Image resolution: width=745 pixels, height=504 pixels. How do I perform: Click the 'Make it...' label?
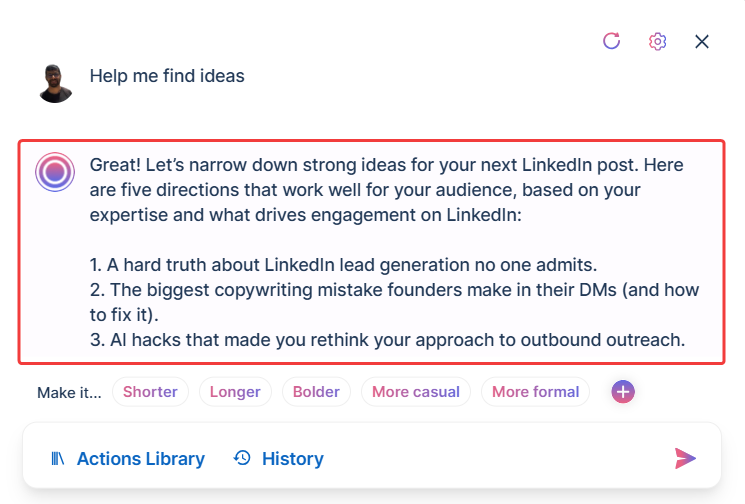coord(69,392)
